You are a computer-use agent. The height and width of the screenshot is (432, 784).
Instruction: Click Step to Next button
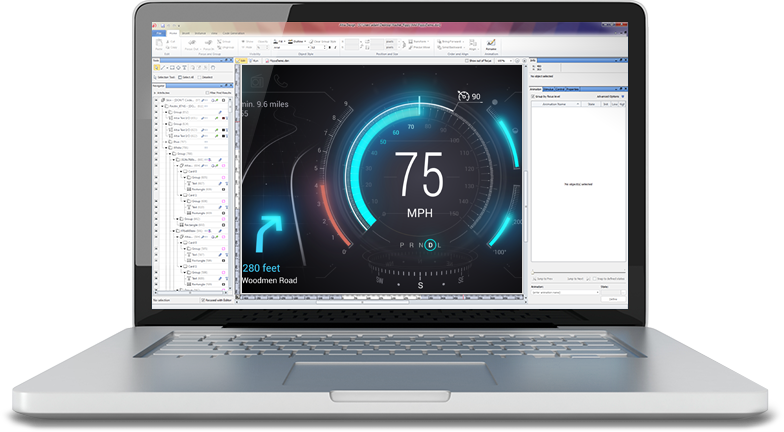click(x=579, y=278)
